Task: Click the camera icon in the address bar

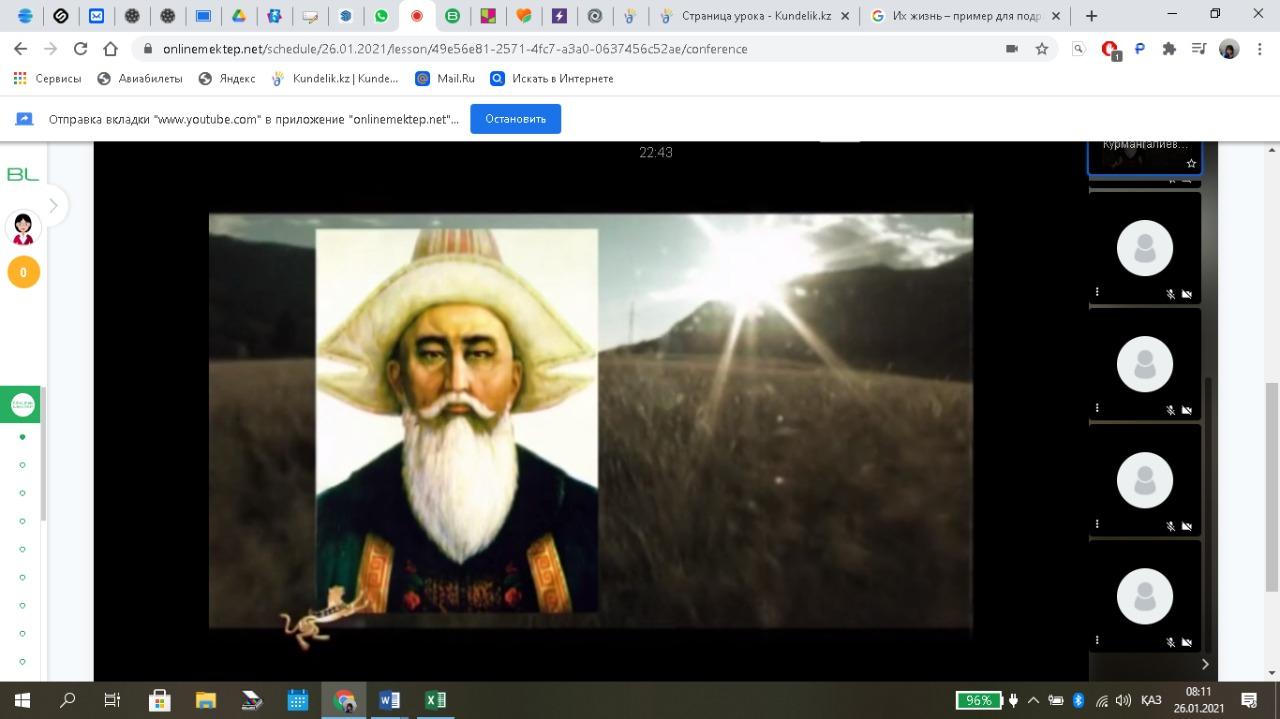Action: (x=1012, y=49)
